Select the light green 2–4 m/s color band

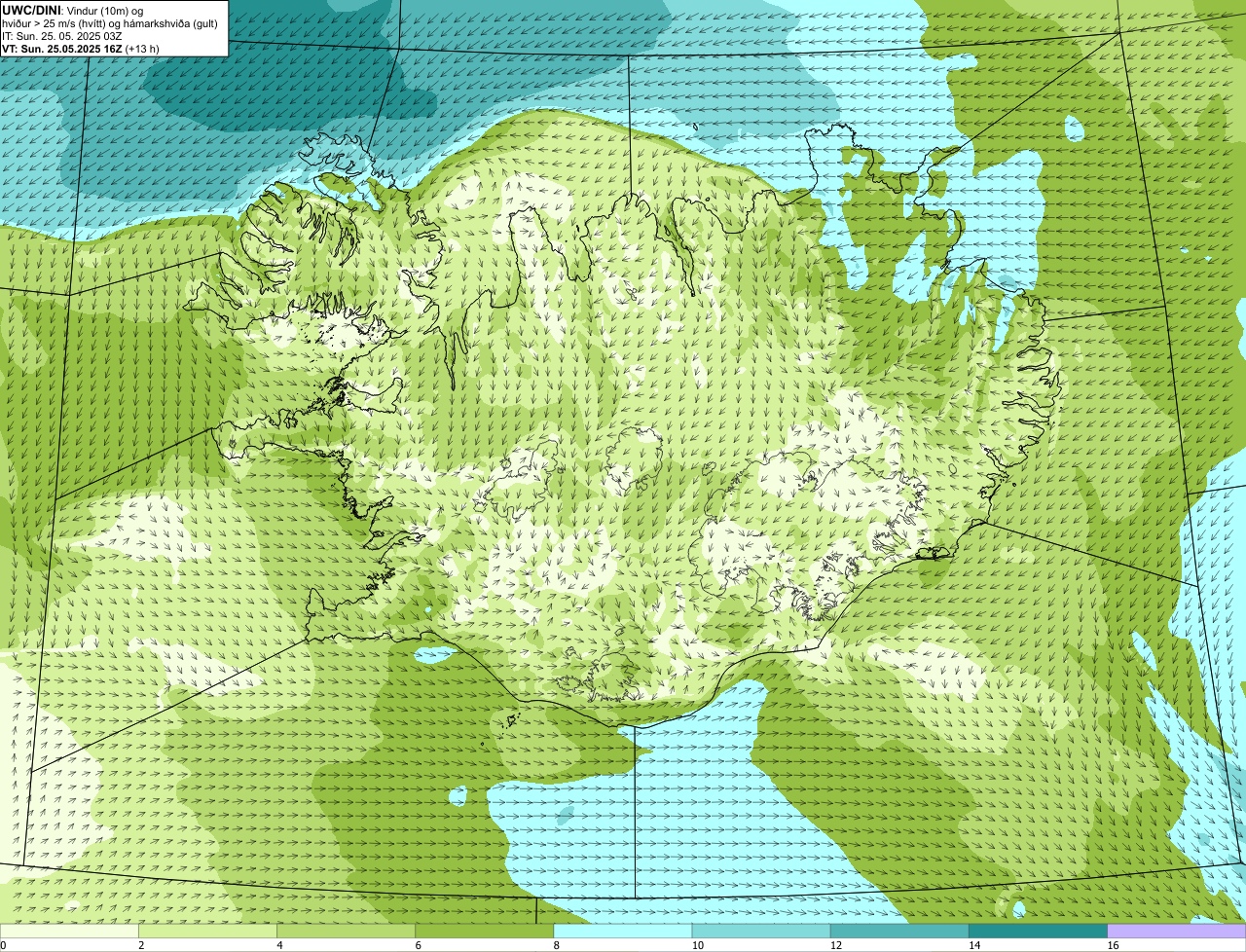(207, 932)
